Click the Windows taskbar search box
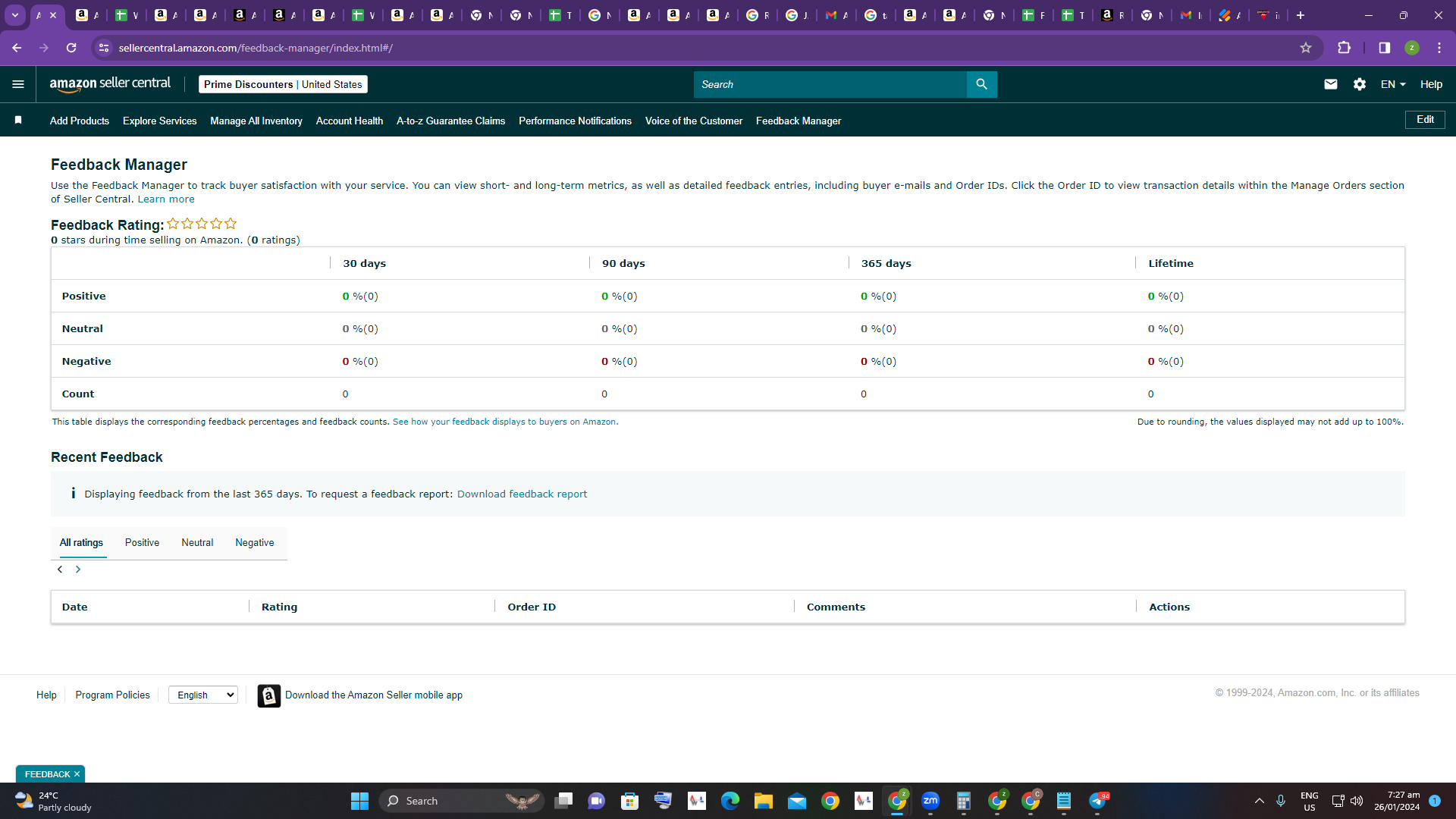 (461, 801)
